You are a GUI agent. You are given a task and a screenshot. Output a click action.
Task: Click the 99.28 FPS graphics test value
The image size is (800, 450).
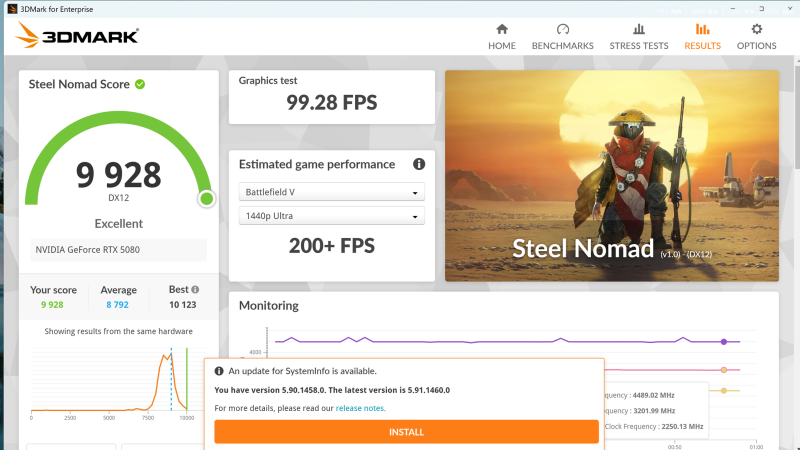(332, 103)
